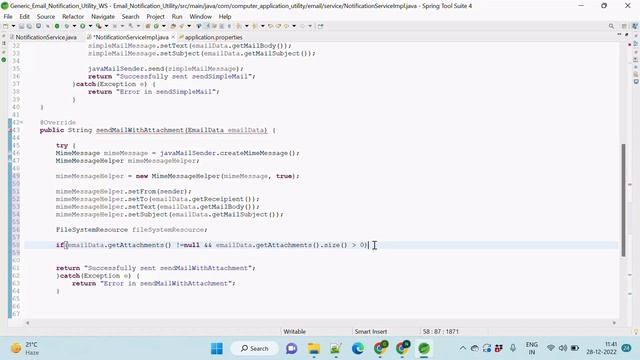Click the editor's vertical scrollbar thumb
The width and height of the screenshot is (640, 360).
point(623,200)
